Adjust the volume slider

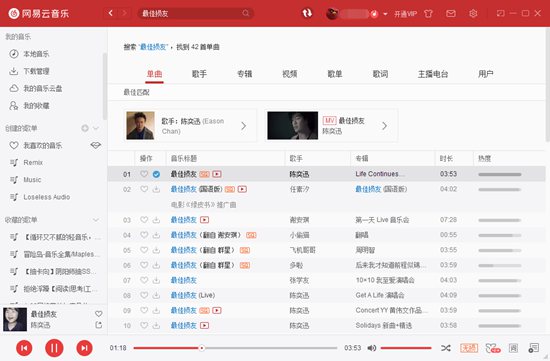click(406, 348)
